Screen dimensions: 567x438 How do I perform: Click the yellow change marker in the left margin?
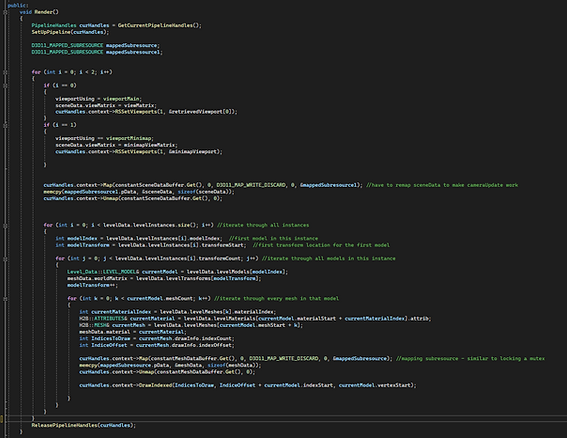[x=1, y=419]
